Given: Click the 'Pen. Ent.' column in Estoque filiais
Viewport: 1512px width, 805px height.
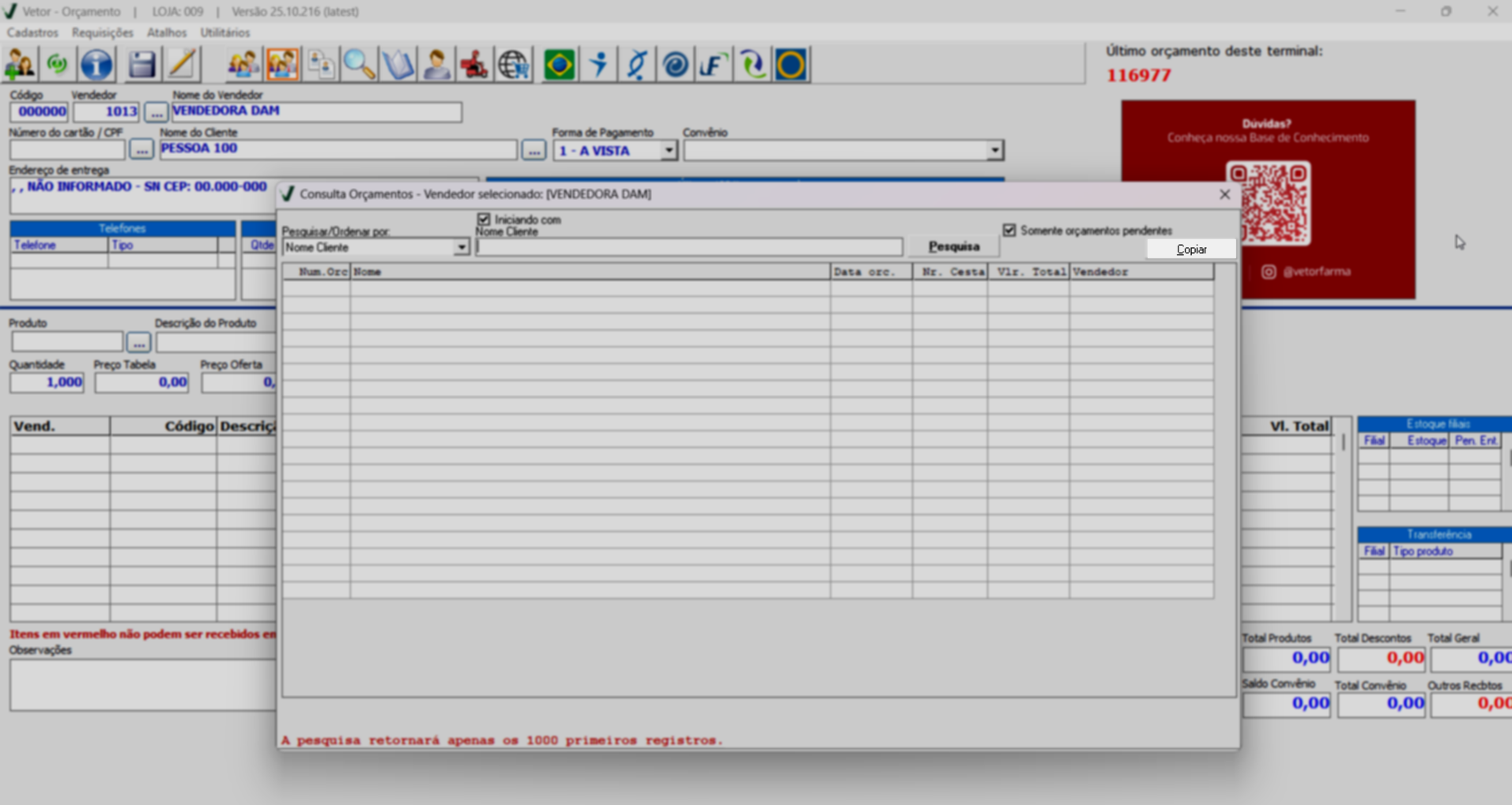Looking at the screenshot, I should [x=1475, y=440].
